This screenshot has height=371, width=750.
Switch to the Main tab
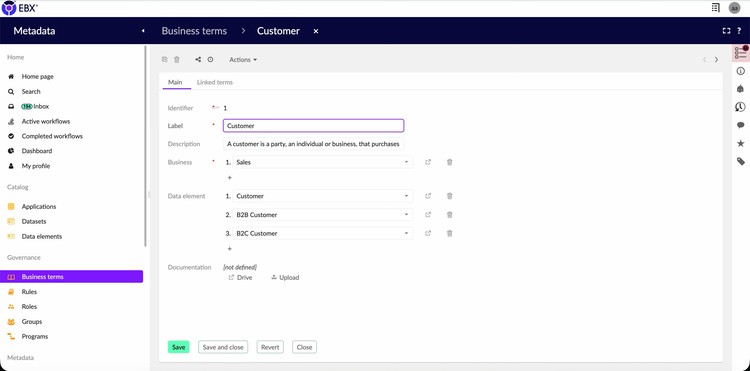click(x=175, y=82)
